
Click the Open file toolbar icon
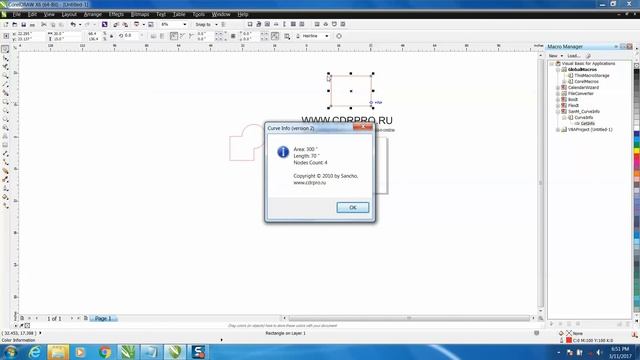coord(14,24)
